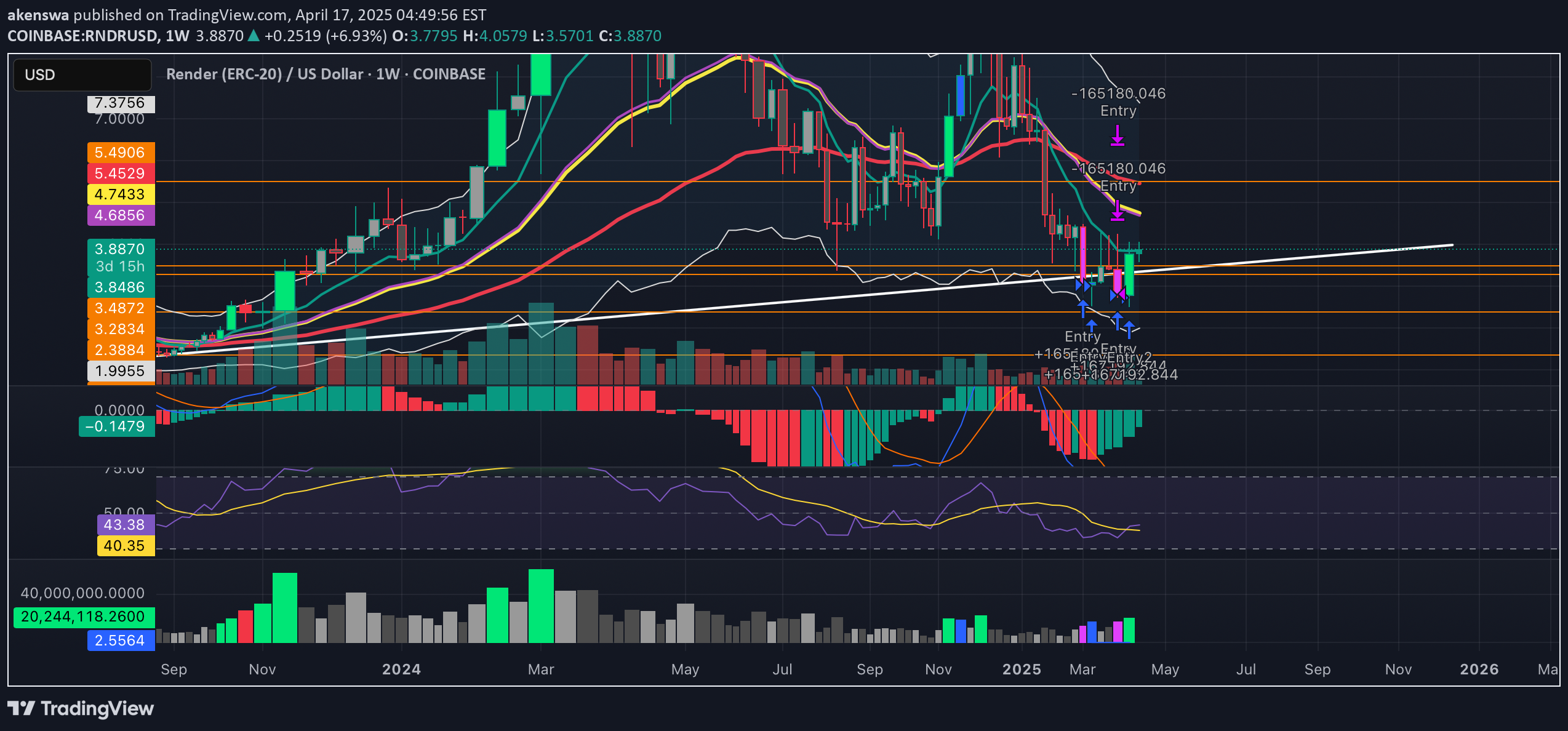The image size is (1568, 731).
Task: Click the current price label 3.8870 on the scale
Action: tap(119, 249)
